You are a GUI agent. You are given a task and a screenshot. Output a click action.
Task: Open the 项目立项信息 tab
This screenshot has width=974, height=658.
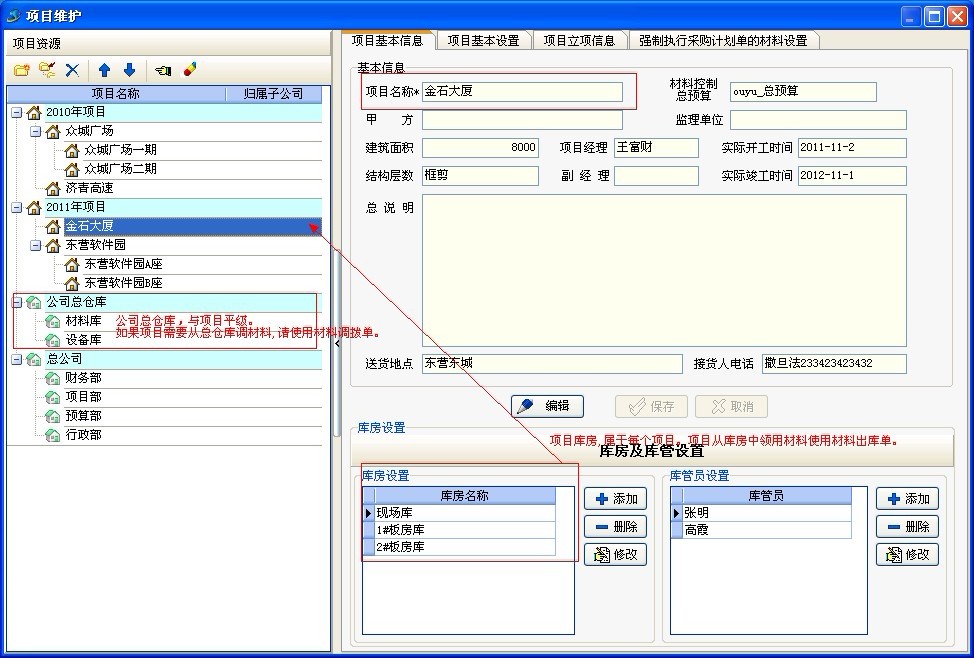click(579, 41)
